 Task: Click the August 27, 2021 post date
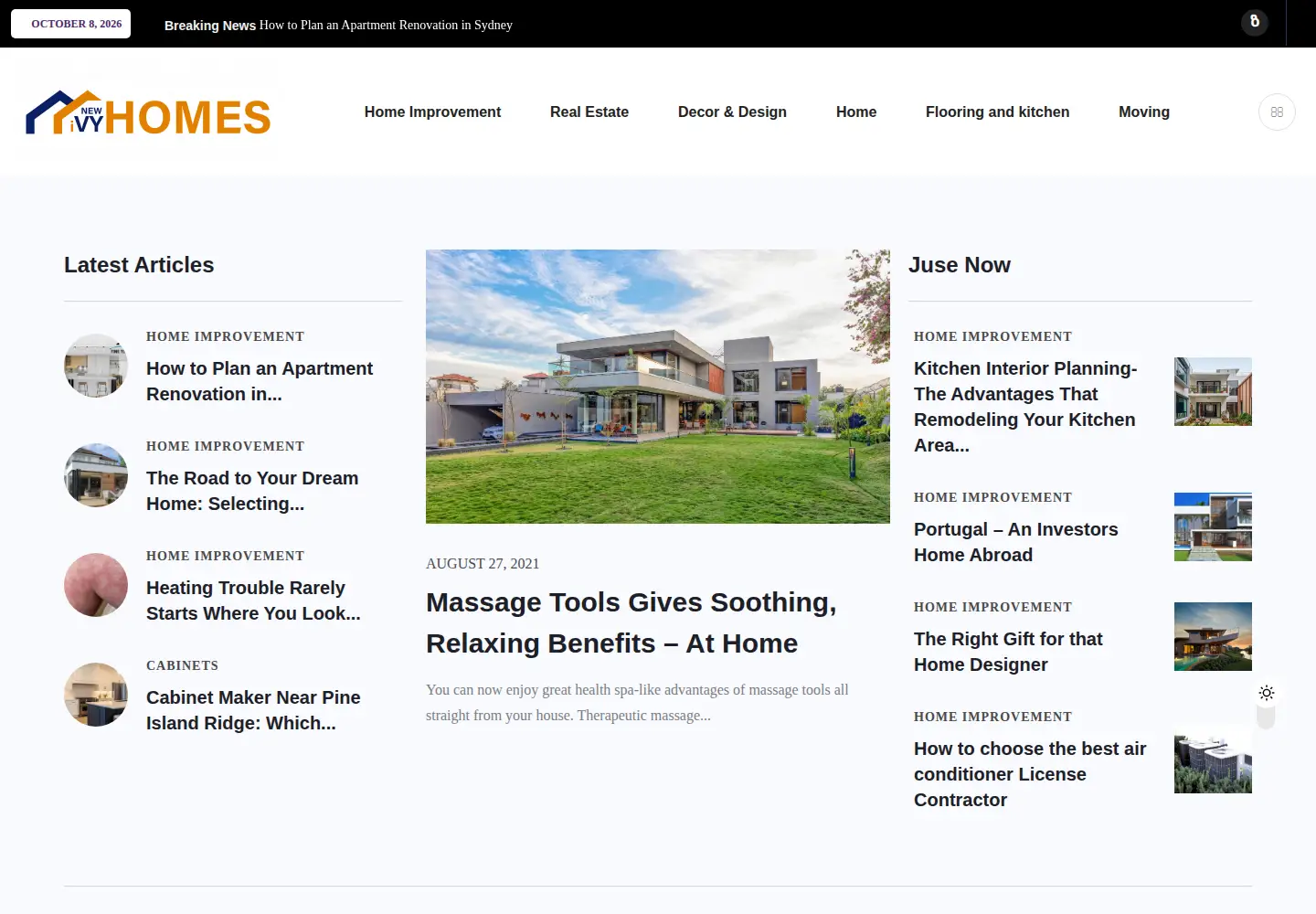point(483,564)
